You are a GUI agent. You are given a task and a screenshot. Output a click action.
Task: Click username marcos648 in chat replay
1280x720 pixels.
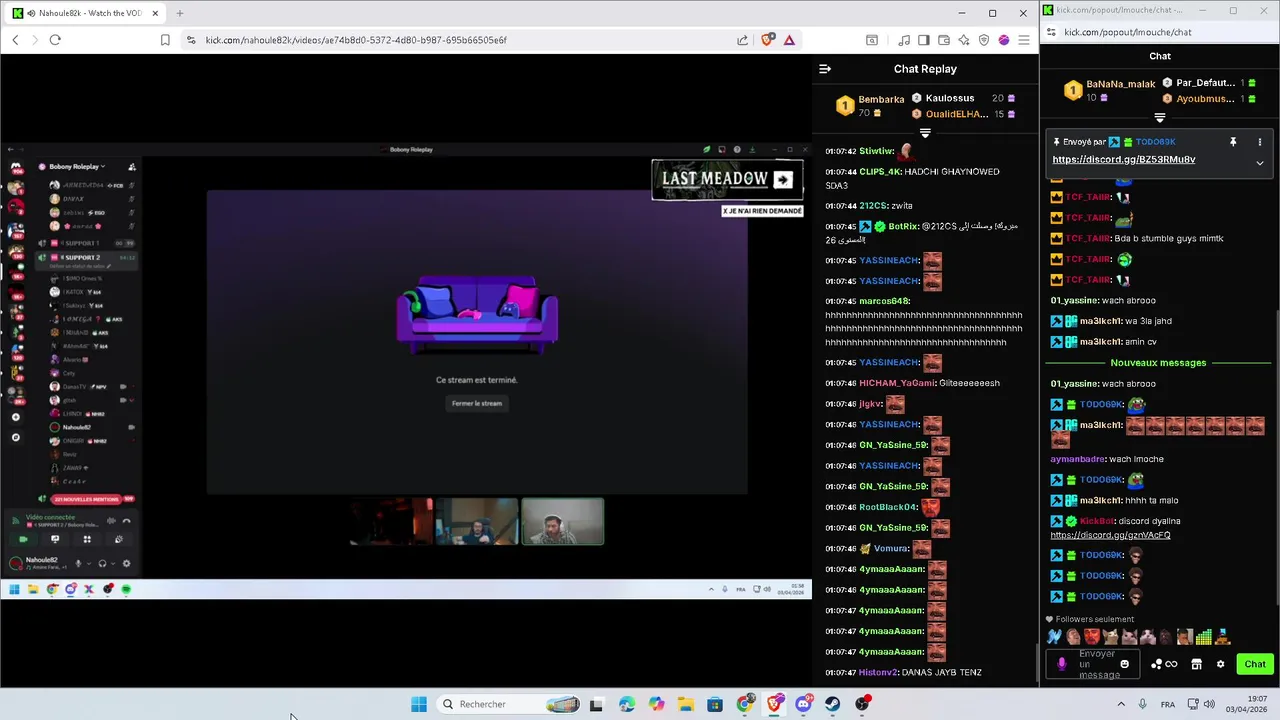tap(884, 301)
